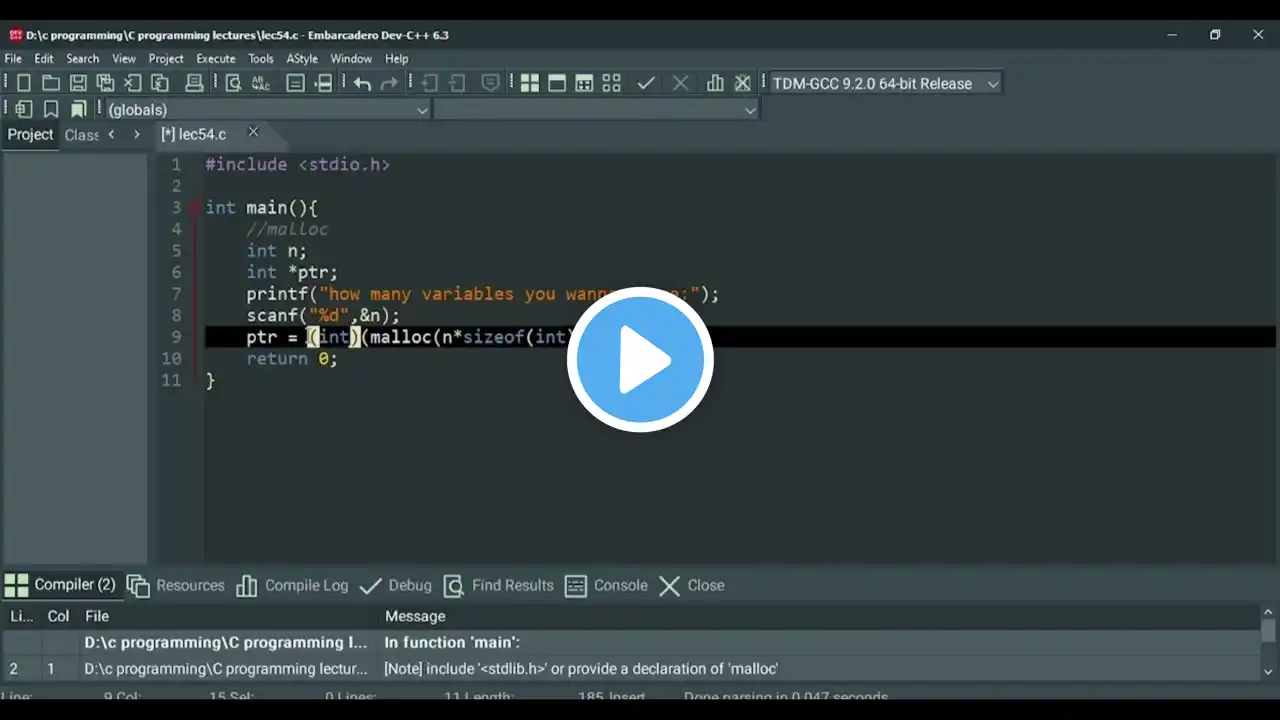This screenshot has height=720, width=1280.
Task: Open the View menu
Action: (124, 59)
